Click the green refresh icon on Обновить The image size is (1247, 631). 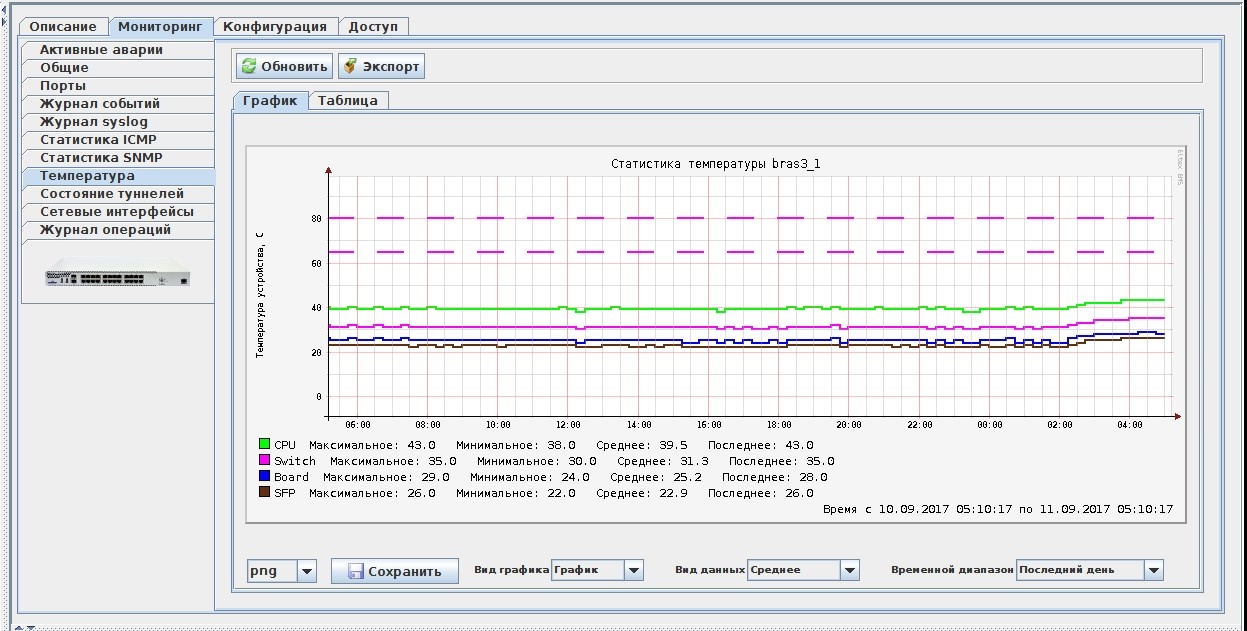250,67
